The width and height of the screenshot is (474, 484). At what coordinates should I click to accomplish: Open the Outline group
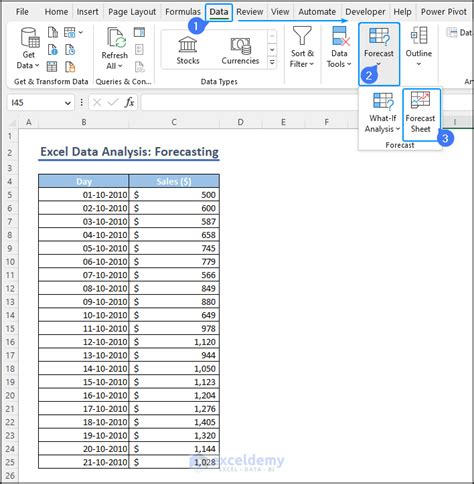click(x=419, y=47)
